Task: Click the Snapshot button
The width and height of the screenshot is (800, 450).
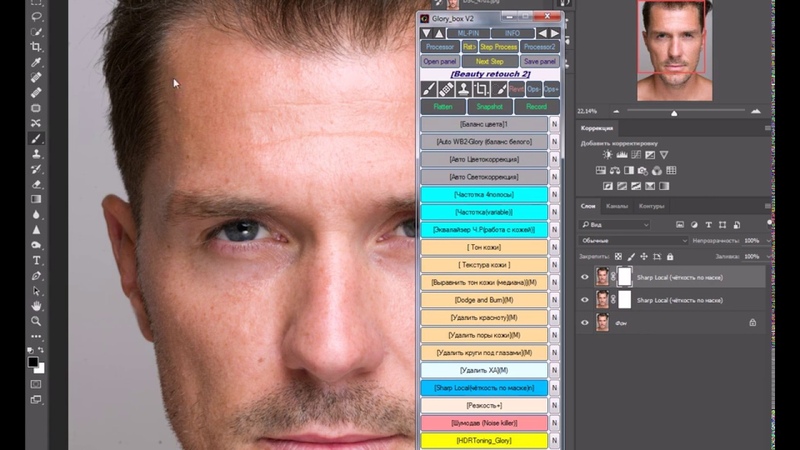Action: pyautogui.click(x=489, y=107)
